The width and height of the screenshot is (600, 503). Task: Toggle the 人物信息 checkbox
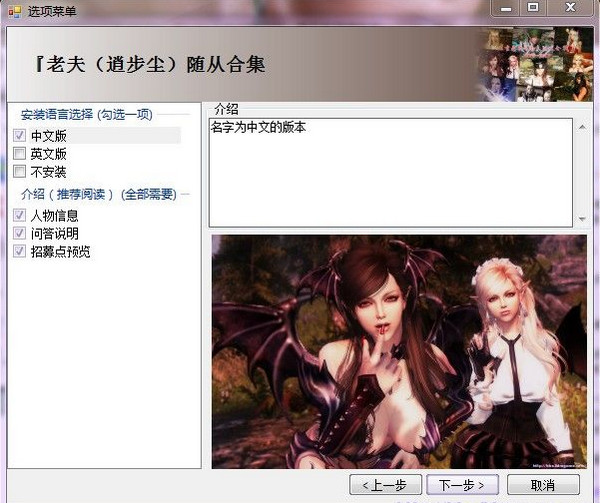click(20, 215)
